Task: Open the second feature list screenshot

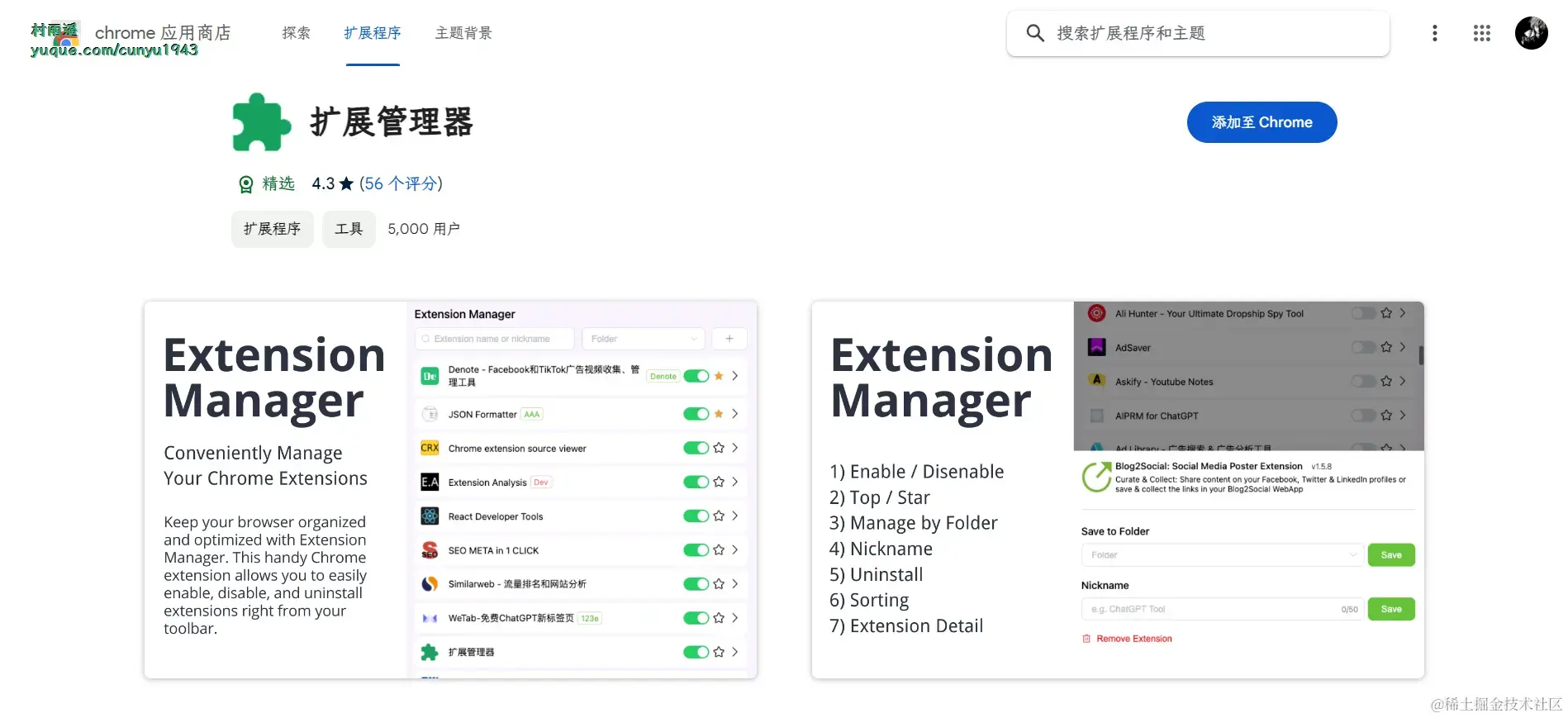Action: click(1118, 490)
